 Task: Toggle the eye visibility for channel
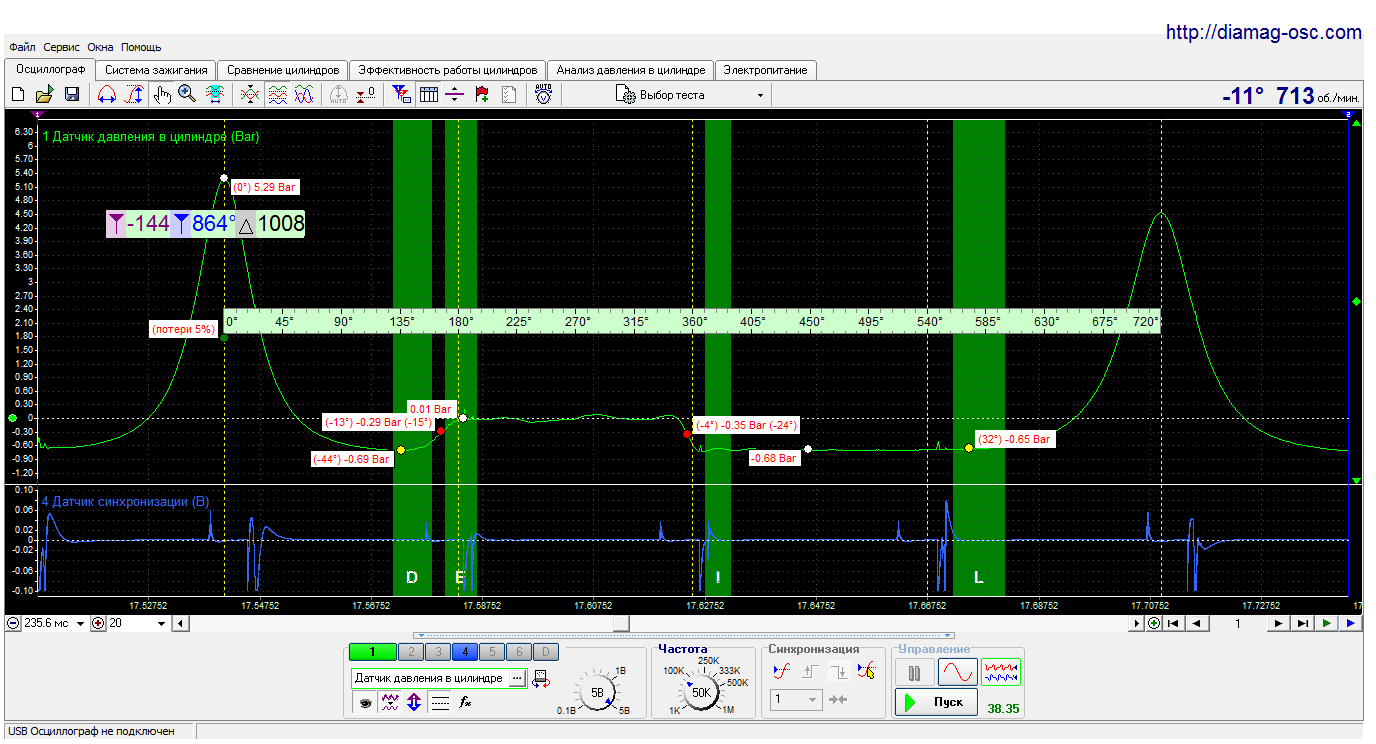pos(366,703)
